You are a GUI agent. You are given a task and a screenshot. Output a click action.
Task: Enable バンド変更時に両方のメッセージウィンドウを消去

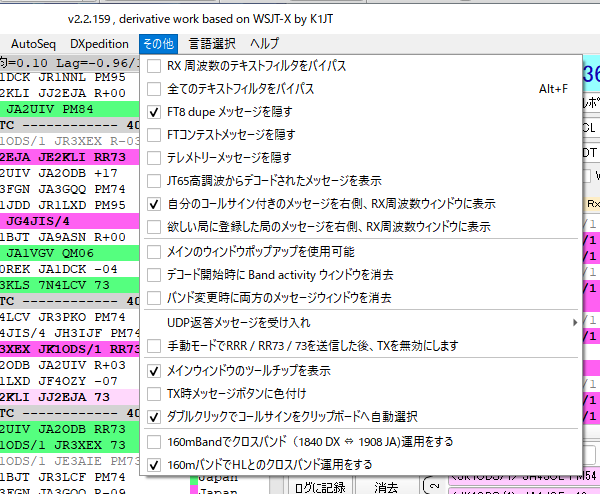361,298
